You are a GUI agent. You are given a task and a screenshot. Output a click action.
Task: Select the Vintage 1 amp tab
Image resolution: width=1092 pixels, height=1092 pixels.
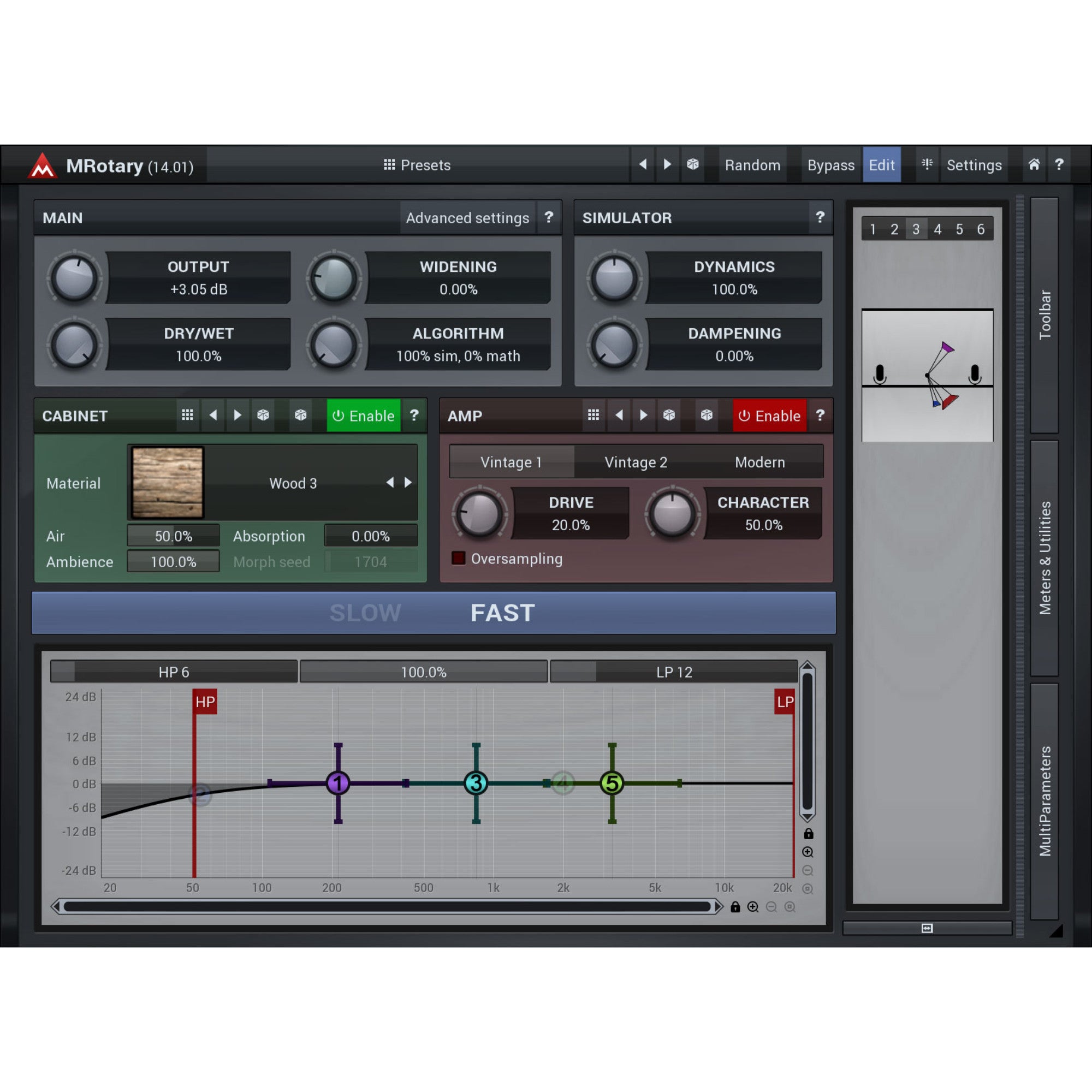[x=512, y=462]
